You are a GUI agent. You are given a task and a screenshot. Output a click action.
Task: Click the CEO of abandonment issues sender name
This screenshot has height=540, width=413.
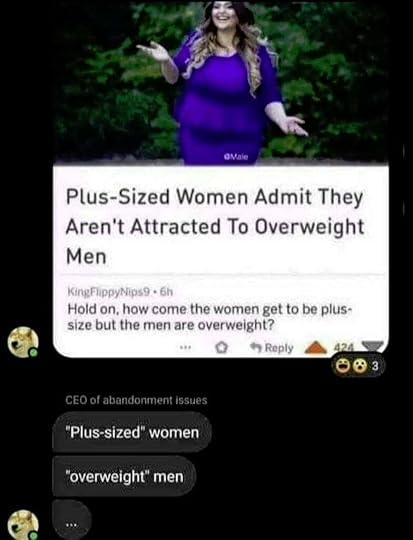click(136, 400)
